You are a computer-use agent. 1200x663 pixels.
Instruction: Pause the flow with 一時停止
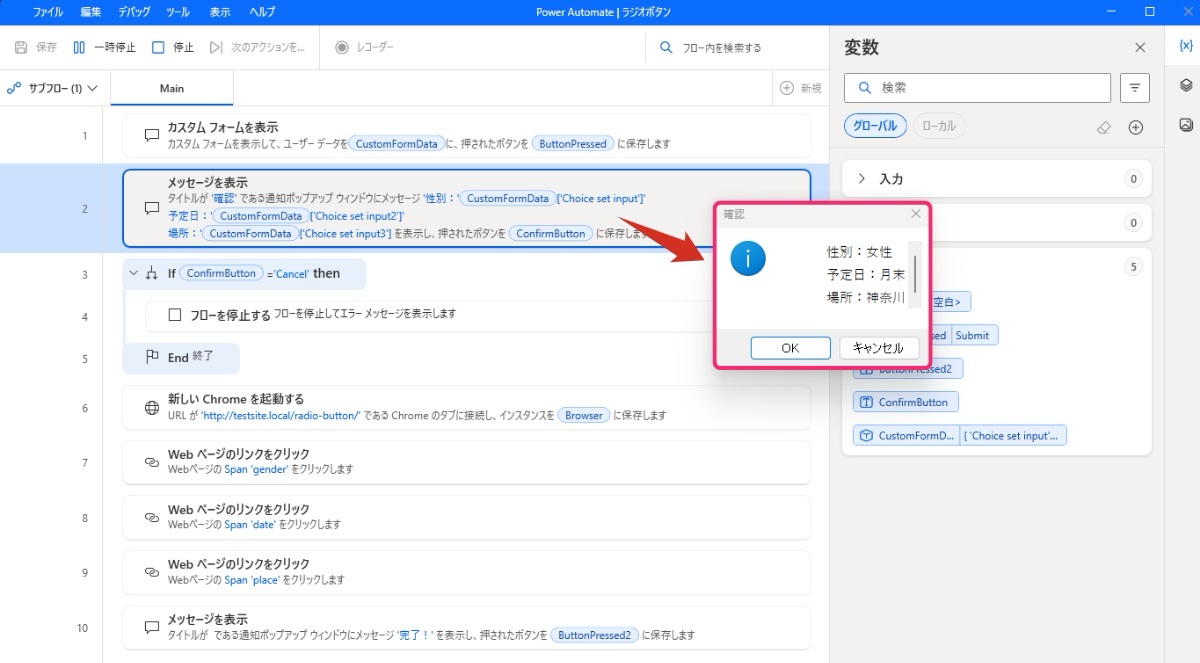pyautogui.click(x=104, y=47)
